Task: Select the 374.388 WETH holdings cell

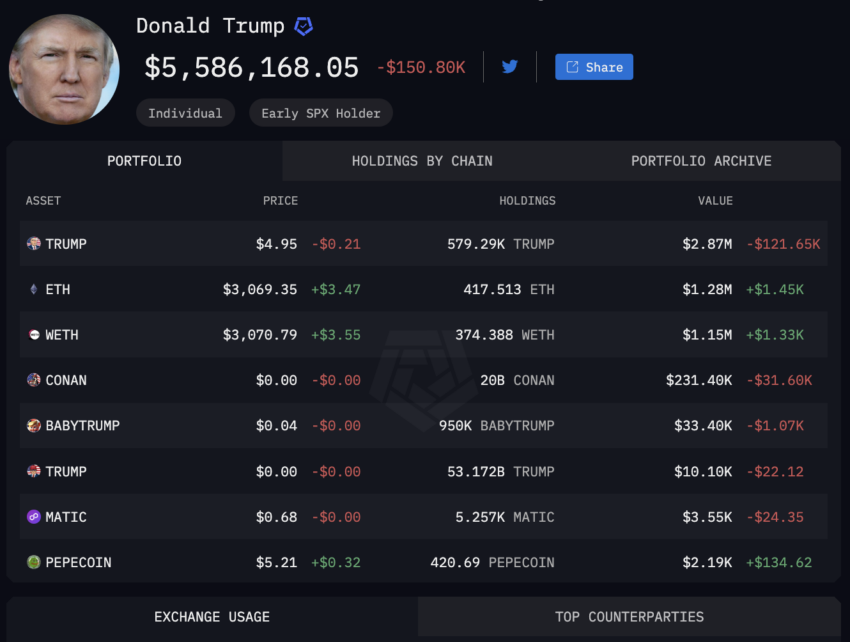Action: [x=505, y=335]
